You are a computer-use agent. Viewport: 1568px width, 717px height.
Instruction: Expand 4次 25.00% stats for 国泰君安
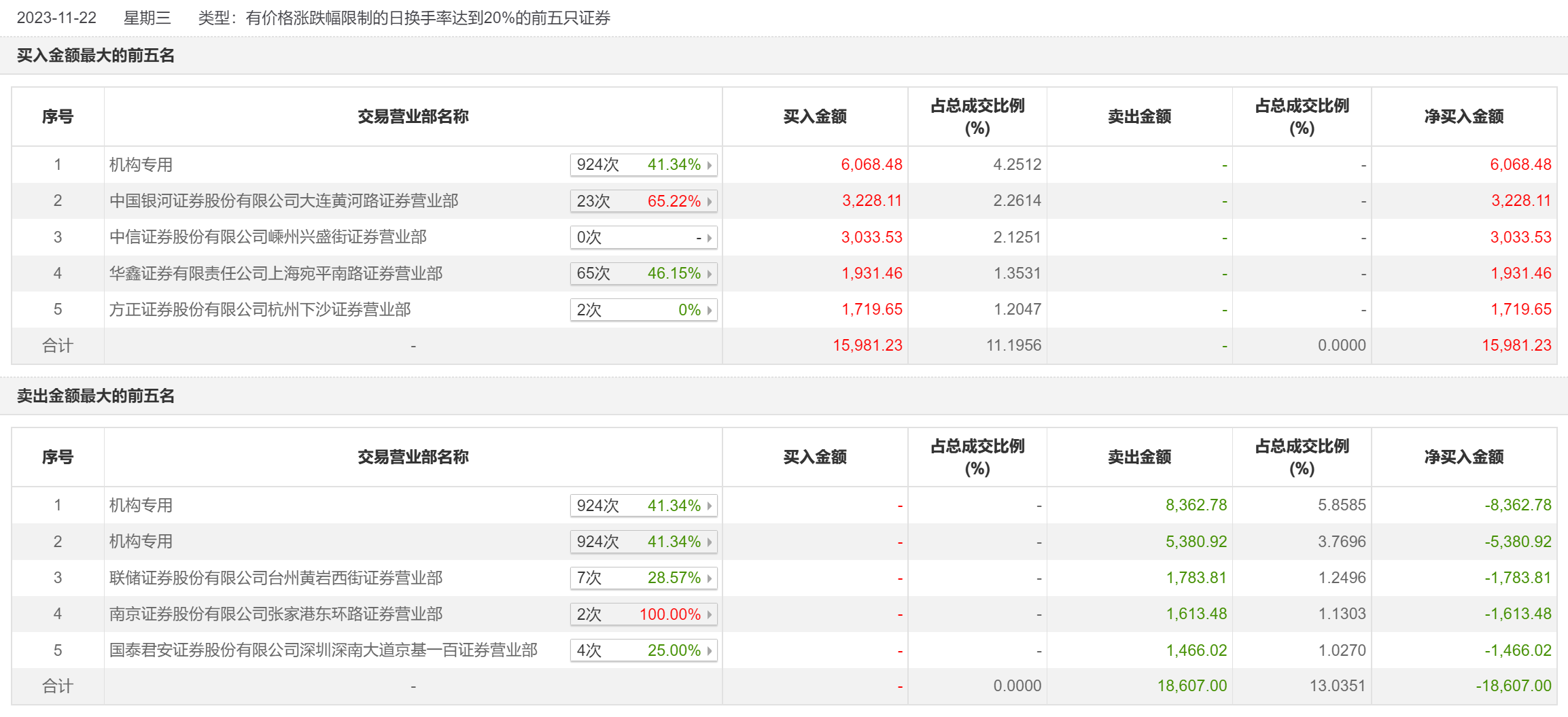point(644,650)
